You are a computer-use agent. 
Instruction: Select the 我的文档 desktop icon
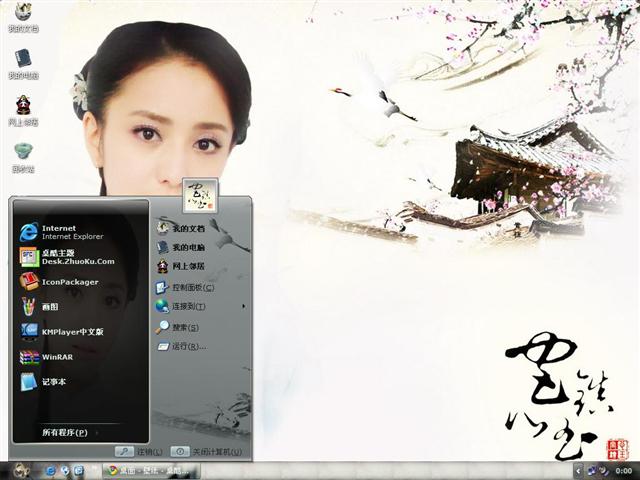[23, 17]
